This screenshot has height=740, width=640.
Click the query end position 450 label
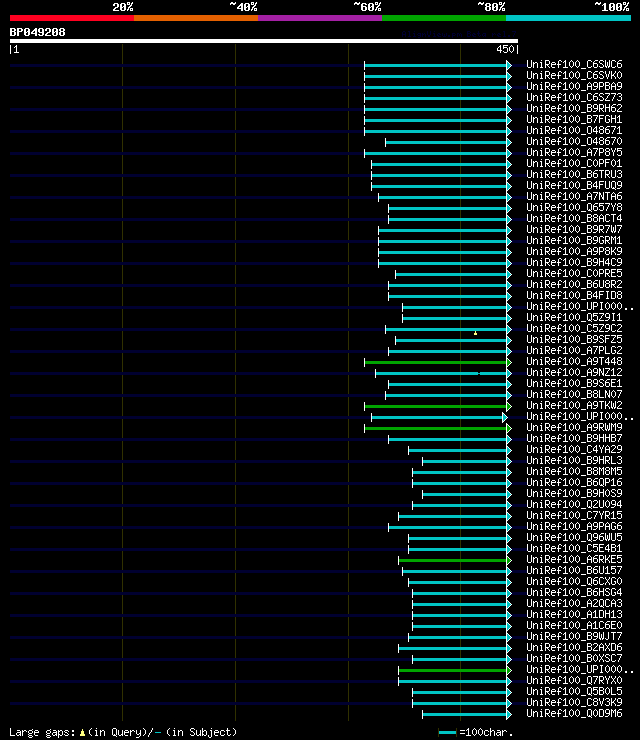point(505,49)
